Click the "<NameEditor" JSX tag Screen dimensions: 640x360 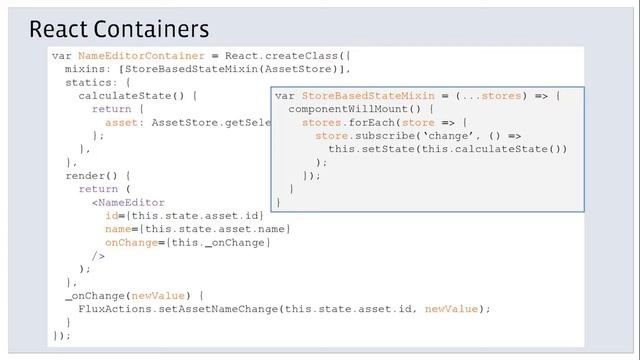tap(128, 202)
